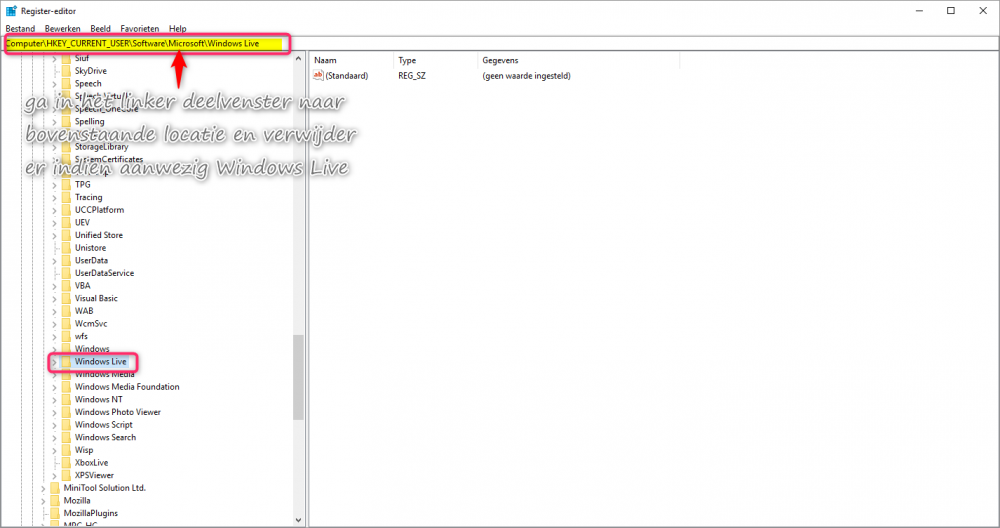The height and width of the screenshot is (528, 1000).
Task: Expand the MiniTool Solution Ltd. key
Action: pyautogui.click(x=43, y=488)
